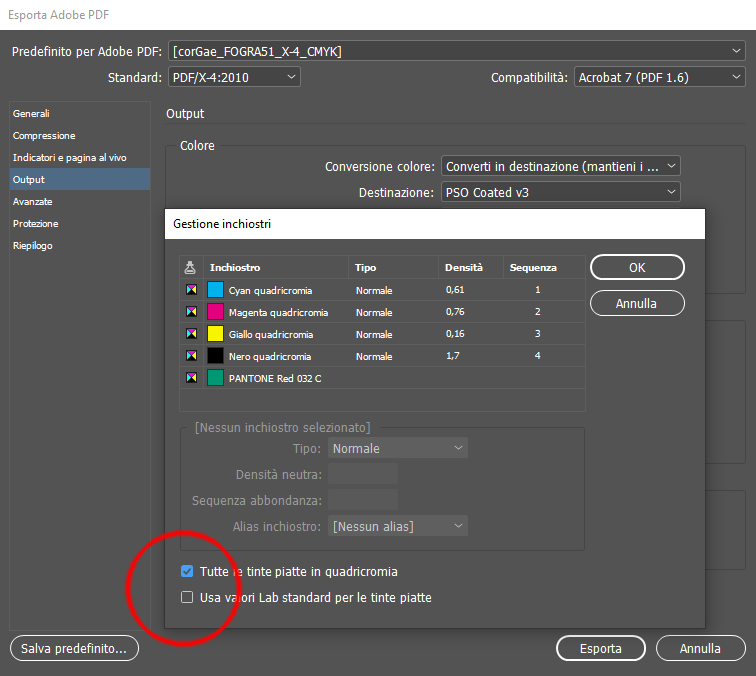Click the green swatch for PANTONE Red 032 C
This screenshot has height=676, width=756.
tap(215, 378)
